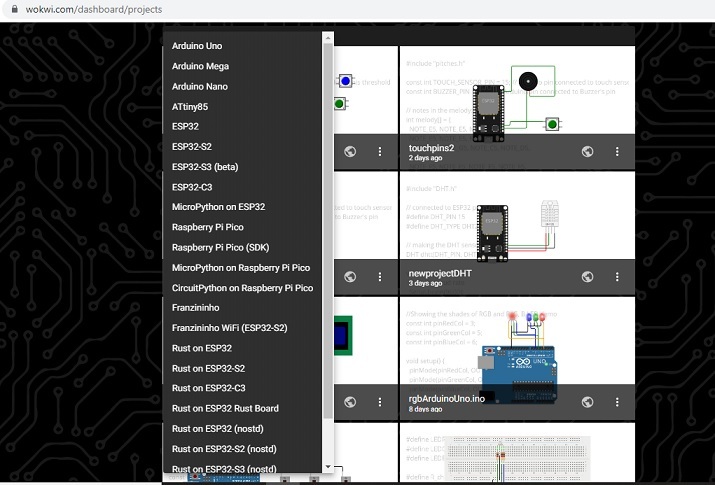Open the touchpins2 project title link

431,147
